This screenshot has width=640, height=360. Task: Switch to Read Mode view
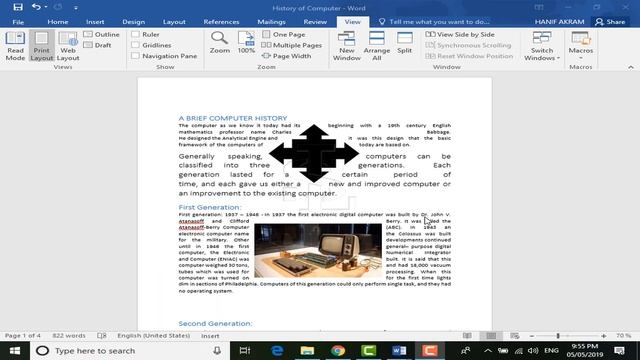(x=15, y=46)
